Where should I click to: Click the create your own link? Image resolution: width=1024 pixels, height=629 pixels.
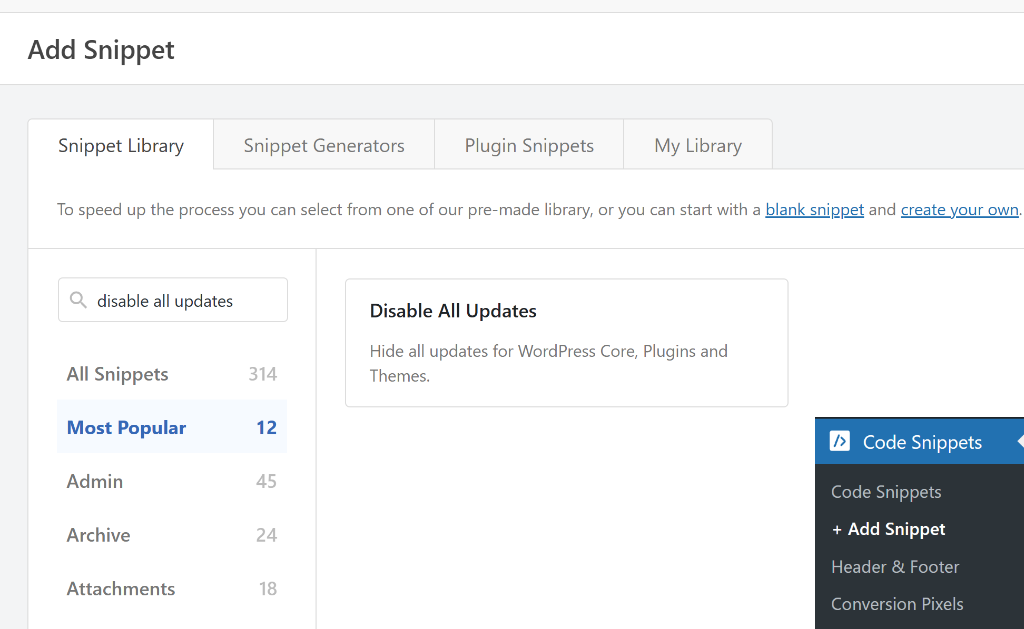point(959,209)
